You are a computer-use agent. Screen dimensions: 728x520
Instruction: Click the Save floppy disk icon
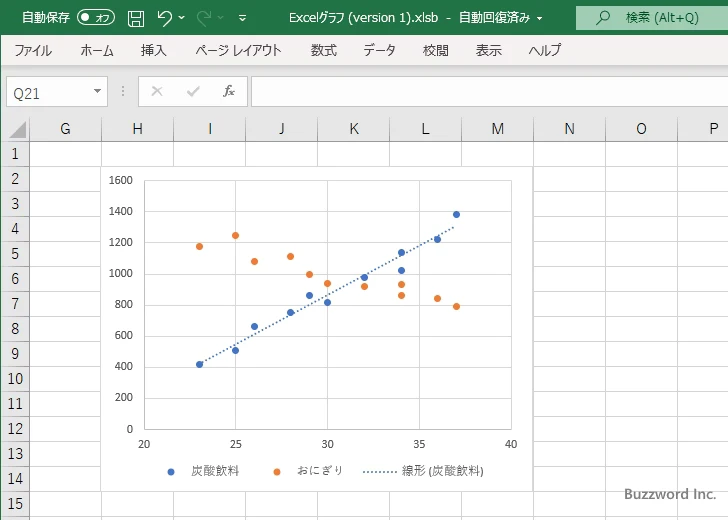click(x=136, y=18)
